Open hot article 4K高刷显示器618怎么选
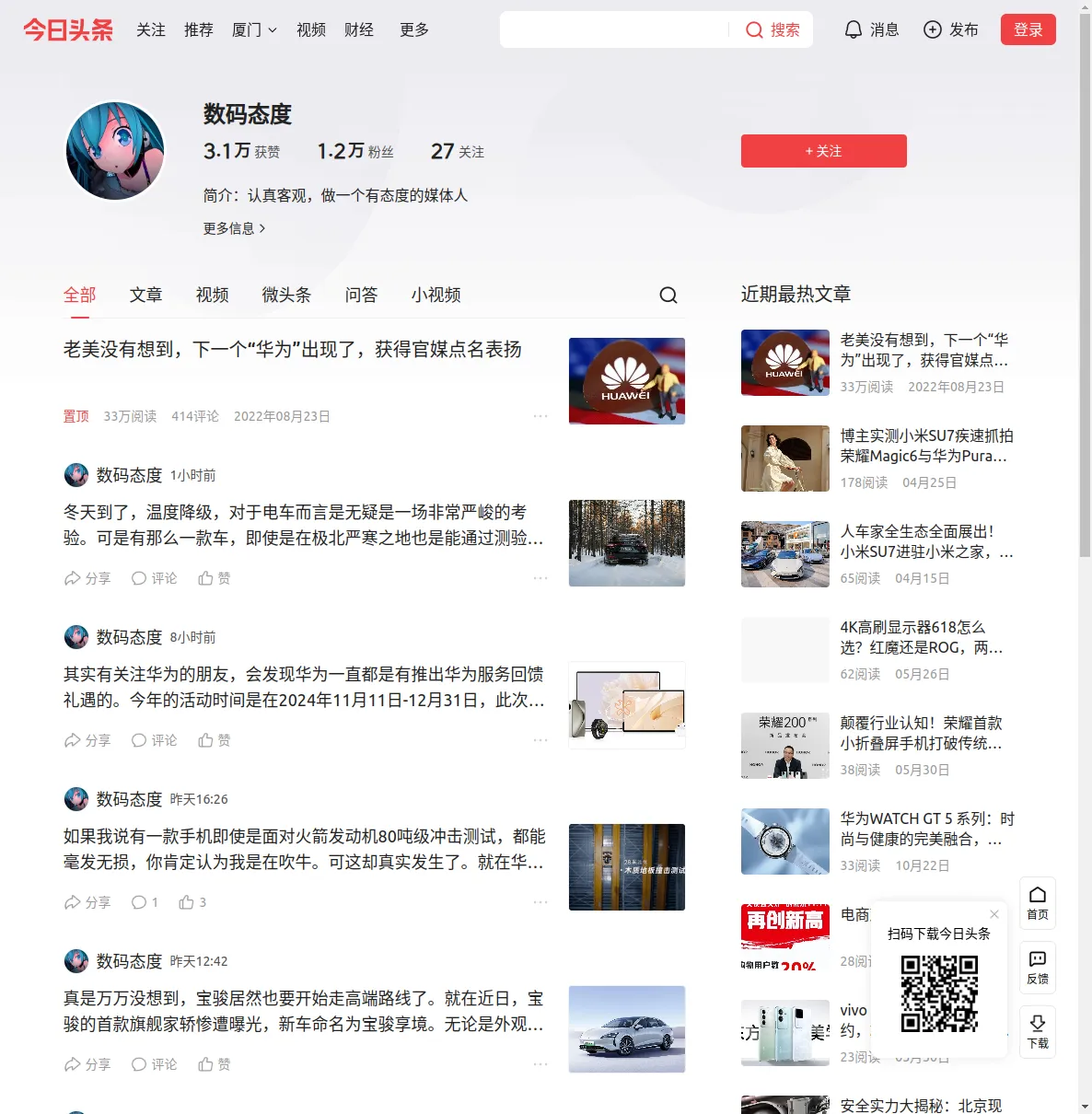This screenshot has width=1092, height=1114. click(922, 637)
